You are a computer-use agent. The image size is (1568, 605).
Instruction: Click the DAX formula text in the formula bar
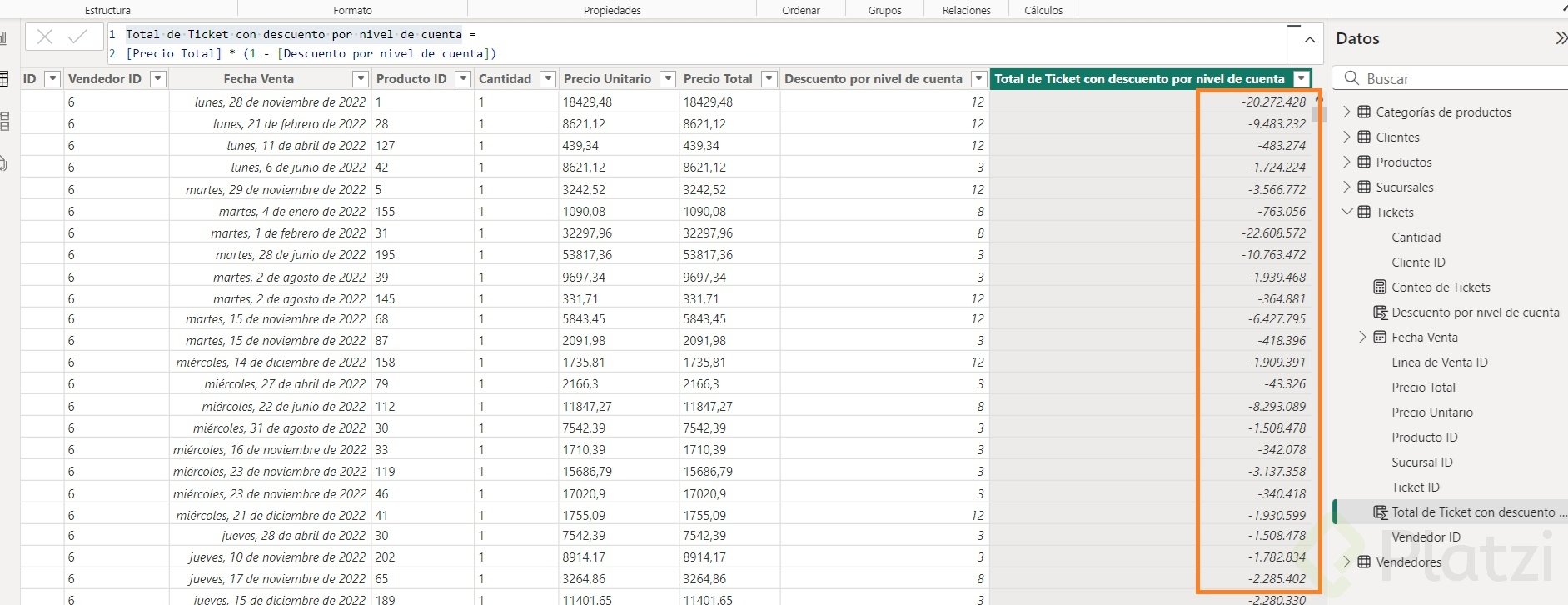coord(311,44)
